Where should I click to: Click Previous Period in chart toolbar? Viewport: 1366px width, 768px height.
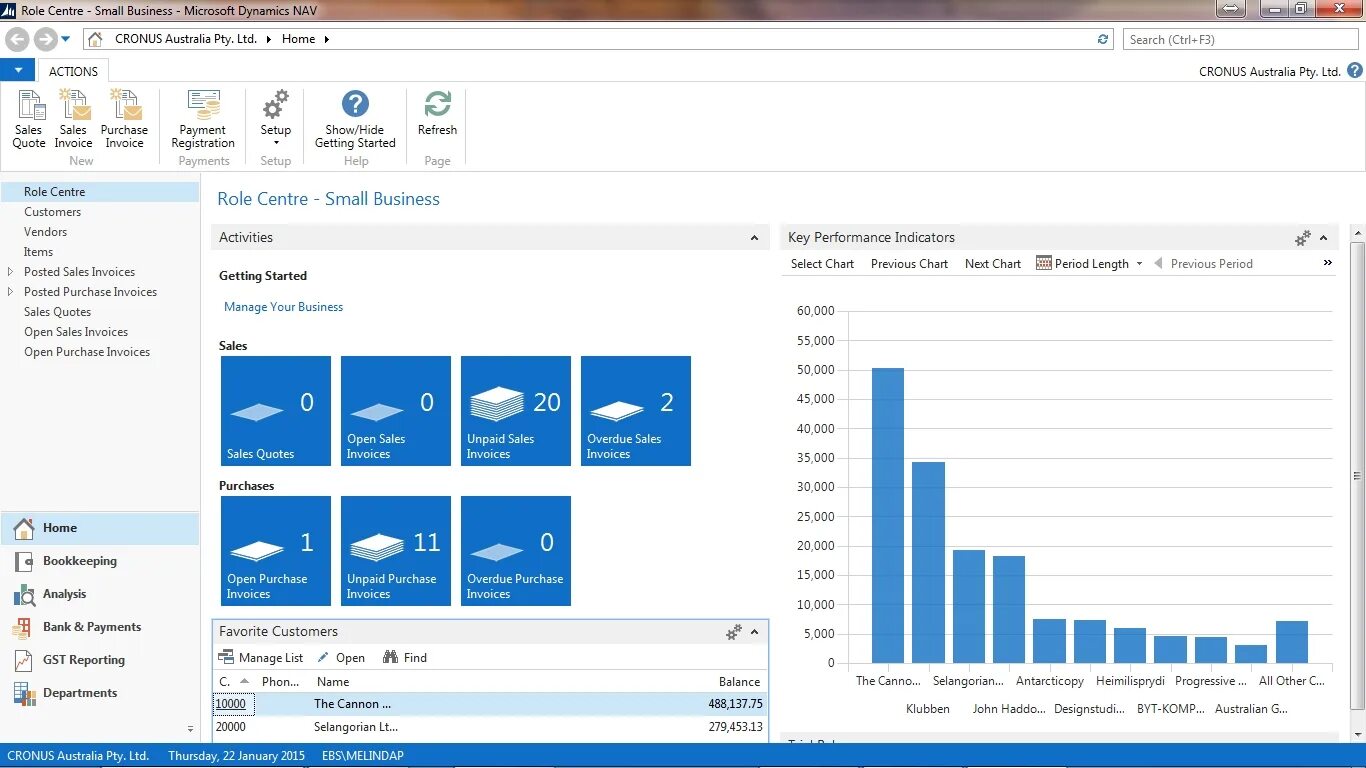[x=1203, y=264]
